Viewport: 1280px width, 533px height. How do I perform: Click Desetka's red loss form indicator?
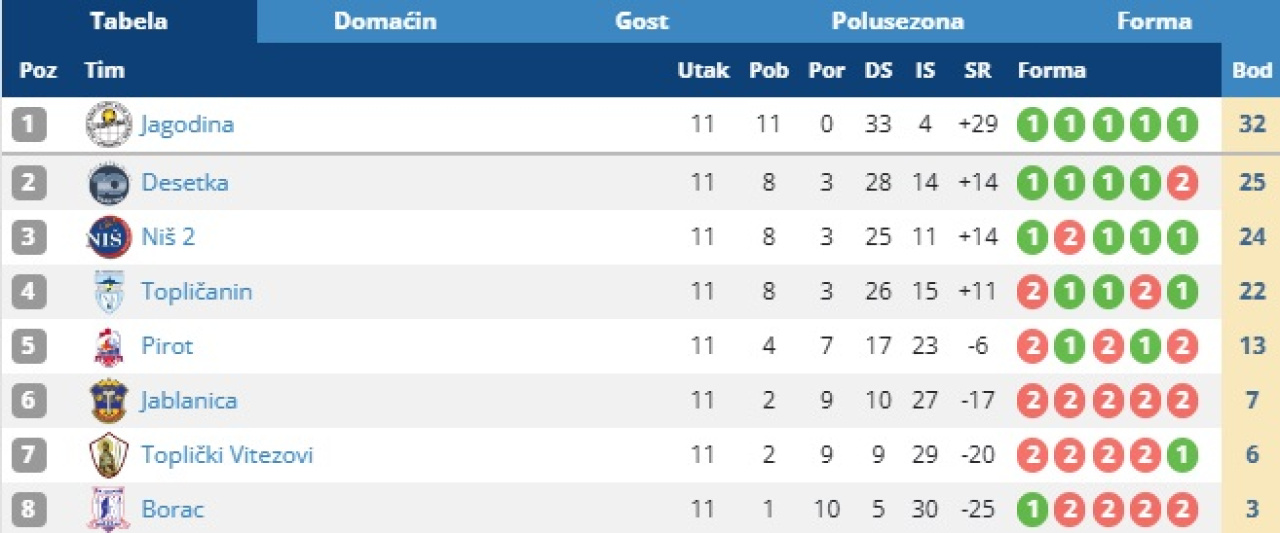pos(1182,183)
